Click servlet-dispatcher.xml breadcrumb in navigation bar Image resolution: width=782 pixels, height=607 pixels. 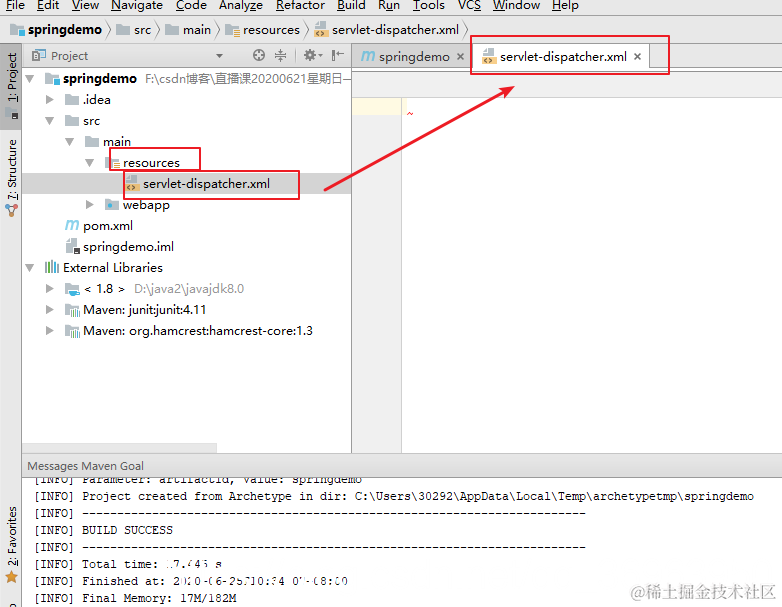point(387,30)
